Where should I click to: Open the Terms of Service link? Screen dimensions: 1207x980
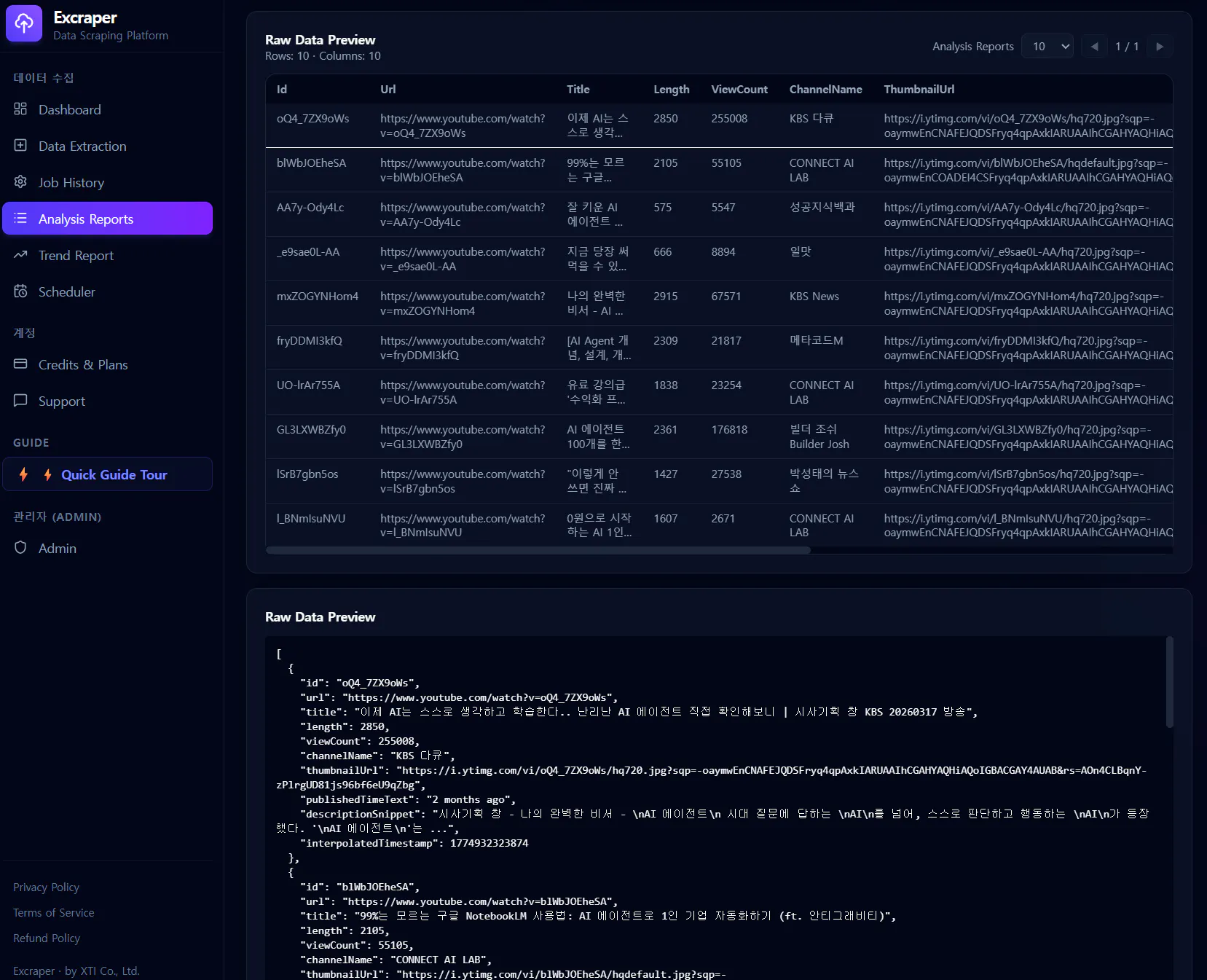pos(54,913)
